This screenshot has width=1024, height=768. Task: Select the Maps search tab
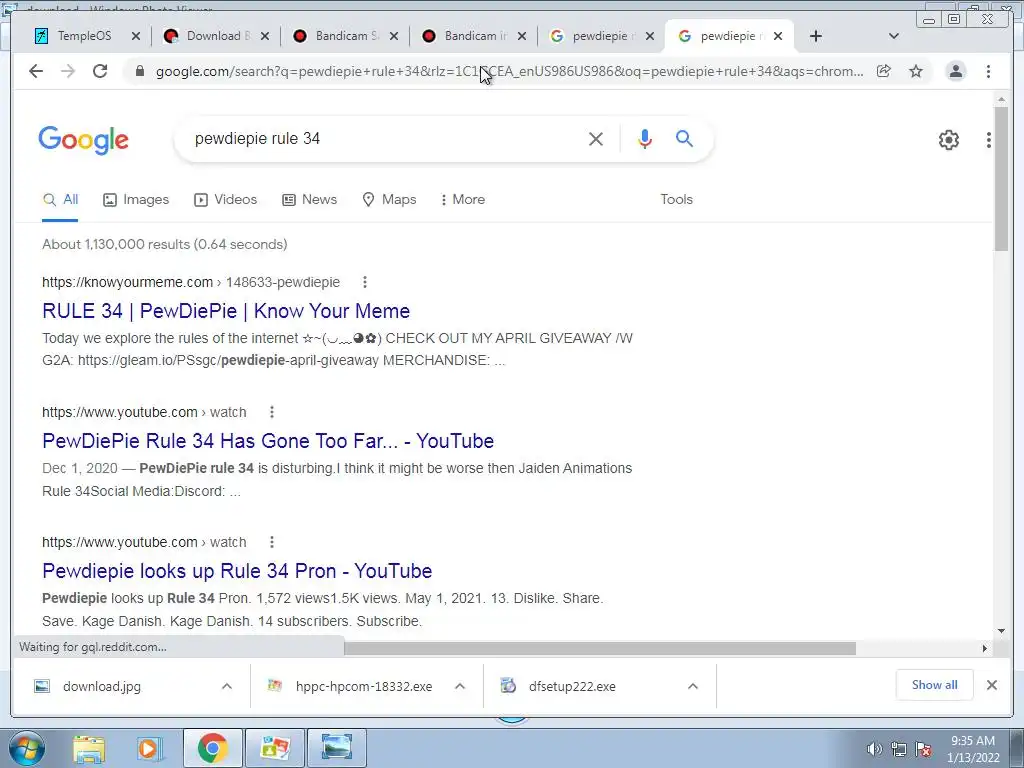389,199
